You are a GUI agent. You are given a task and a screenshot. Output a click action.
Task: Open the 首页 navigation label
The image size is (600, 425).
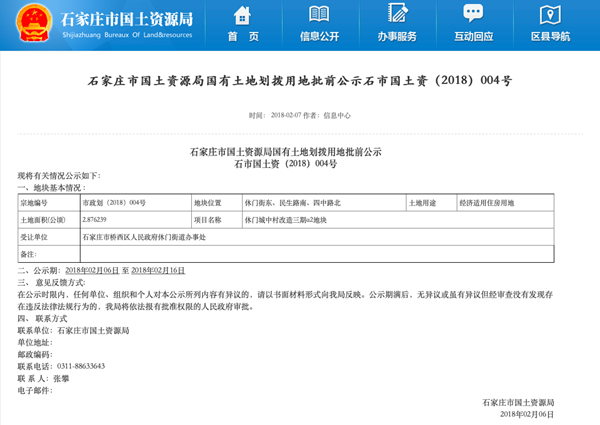243,36
